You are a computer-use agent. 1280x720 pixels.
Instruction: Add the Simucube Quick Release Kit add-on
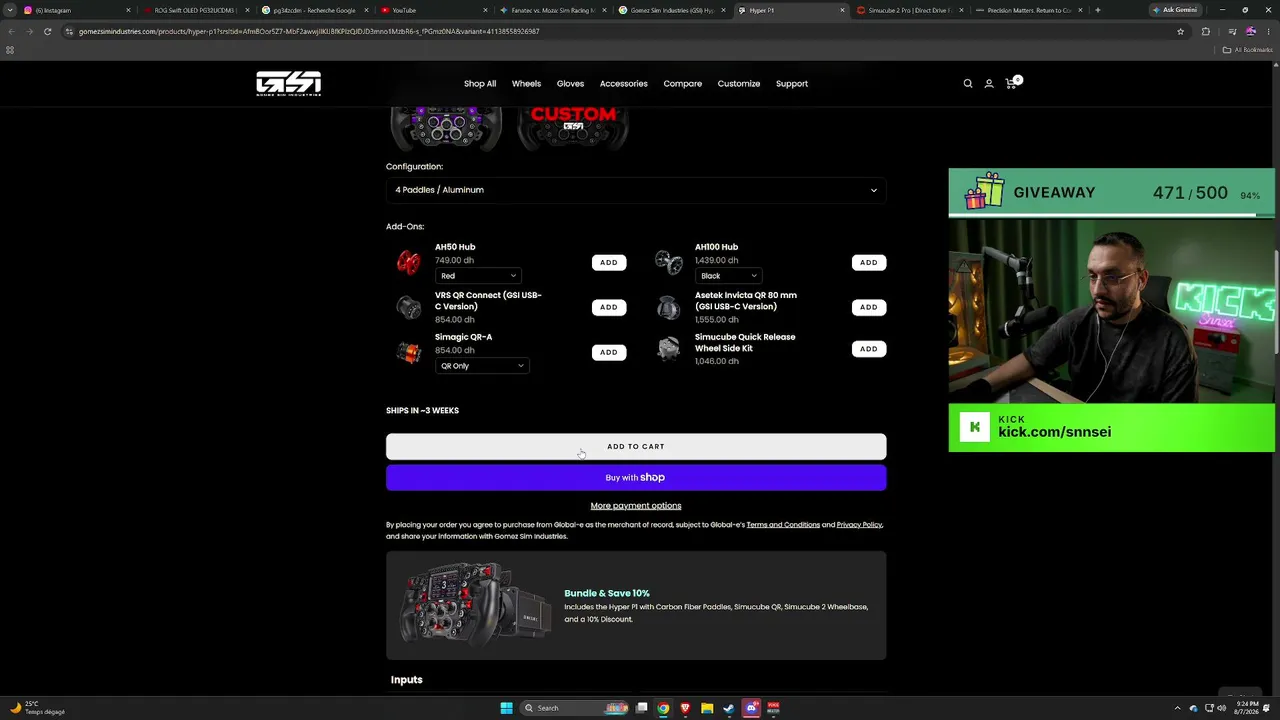tap(869, 349)
